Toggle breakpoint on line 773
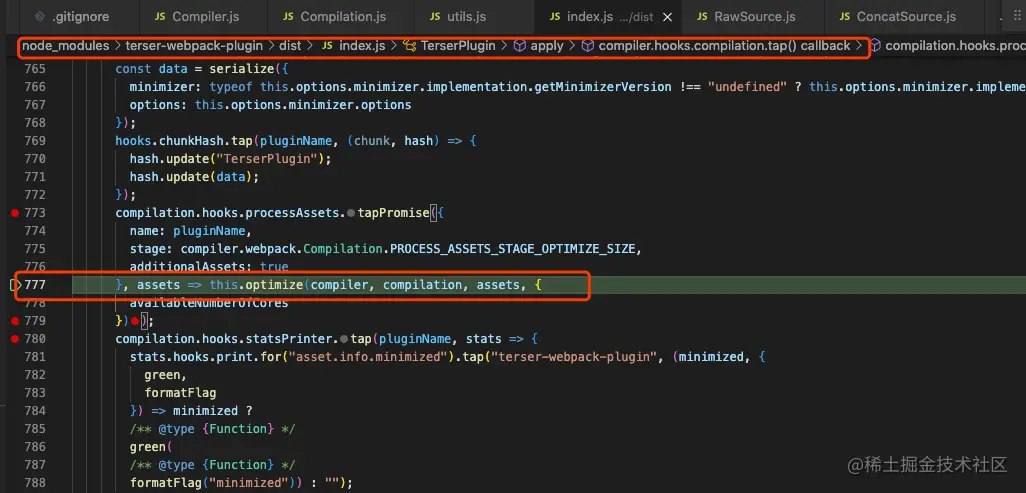The image size is (1026, 493). click(14, 213)
